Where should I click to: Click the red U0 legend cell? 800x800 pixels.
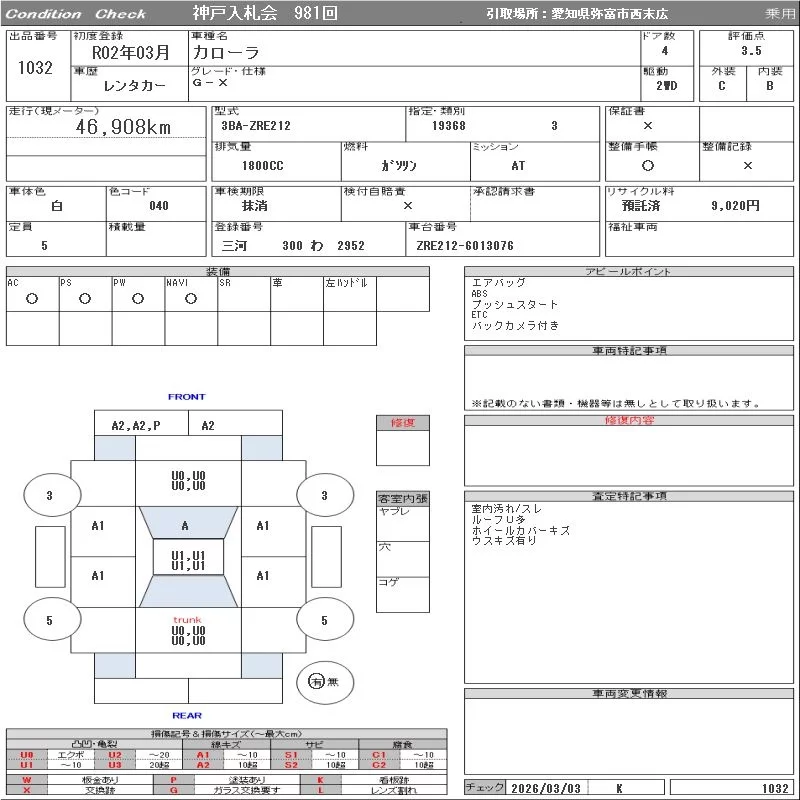pos(27,754)
